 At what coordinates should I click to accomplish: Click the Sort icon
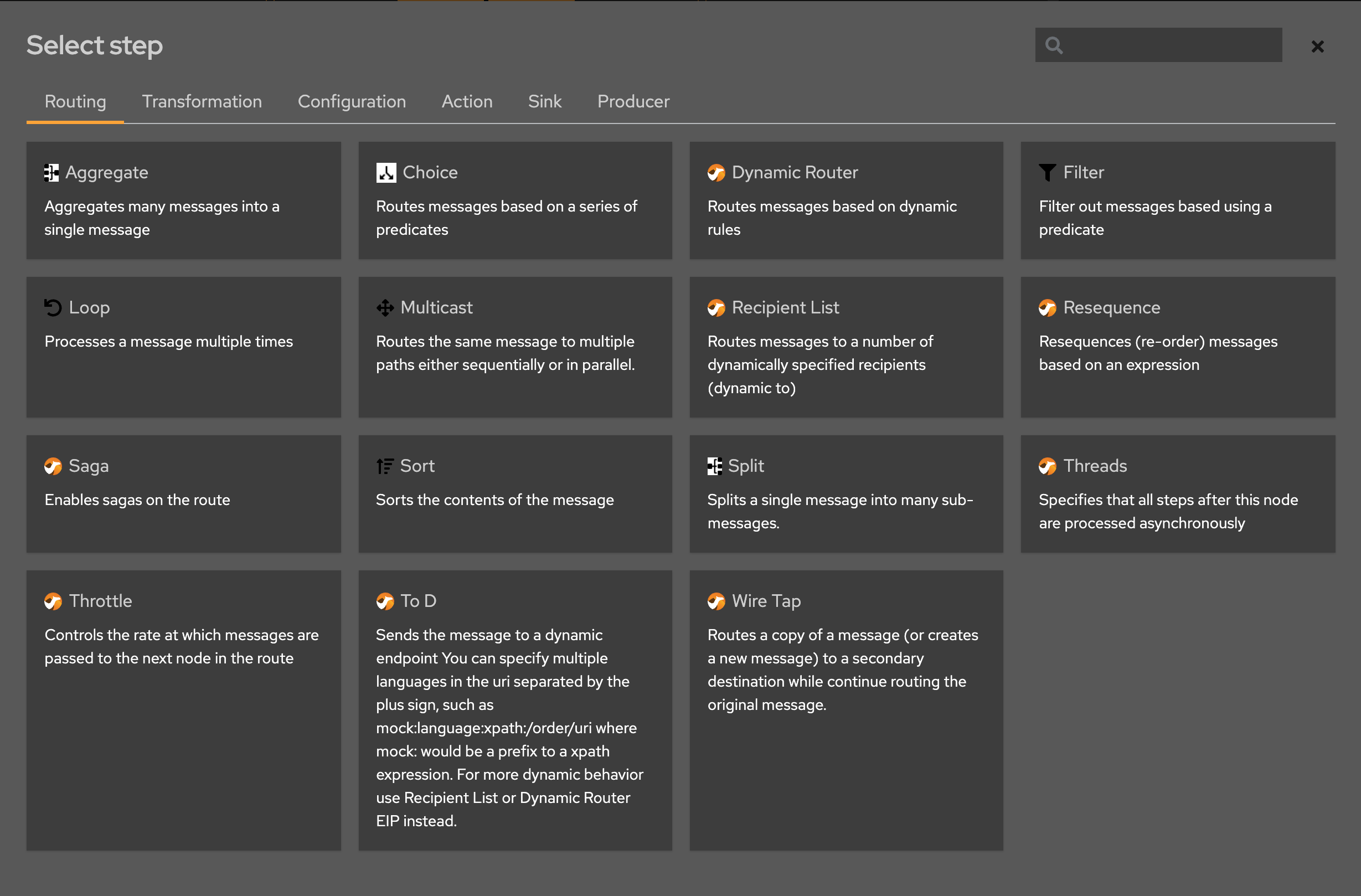pyautogui.click(x=385, y=465)
